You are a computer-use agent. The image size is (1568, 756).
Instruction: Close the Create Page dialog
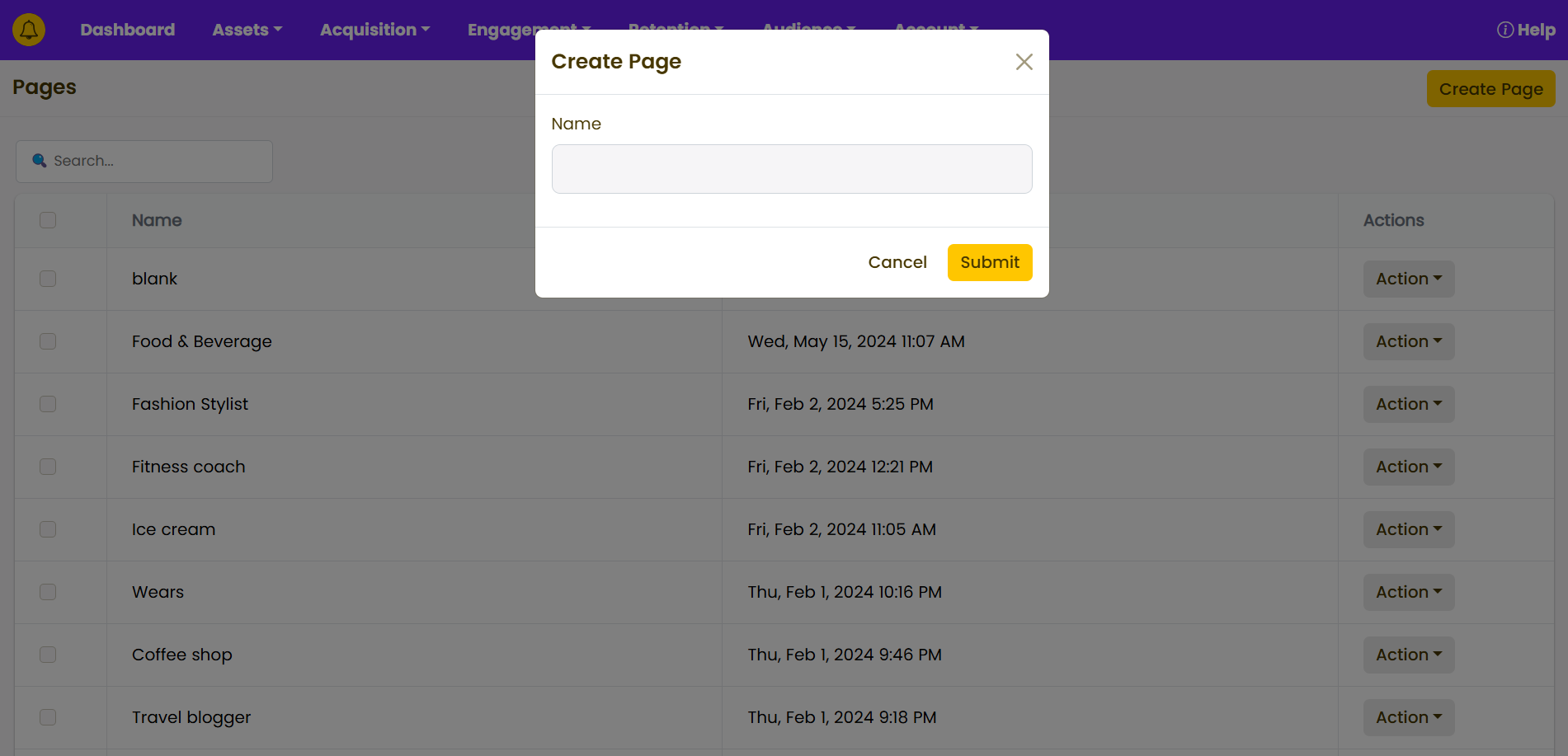click(1024, 62)
